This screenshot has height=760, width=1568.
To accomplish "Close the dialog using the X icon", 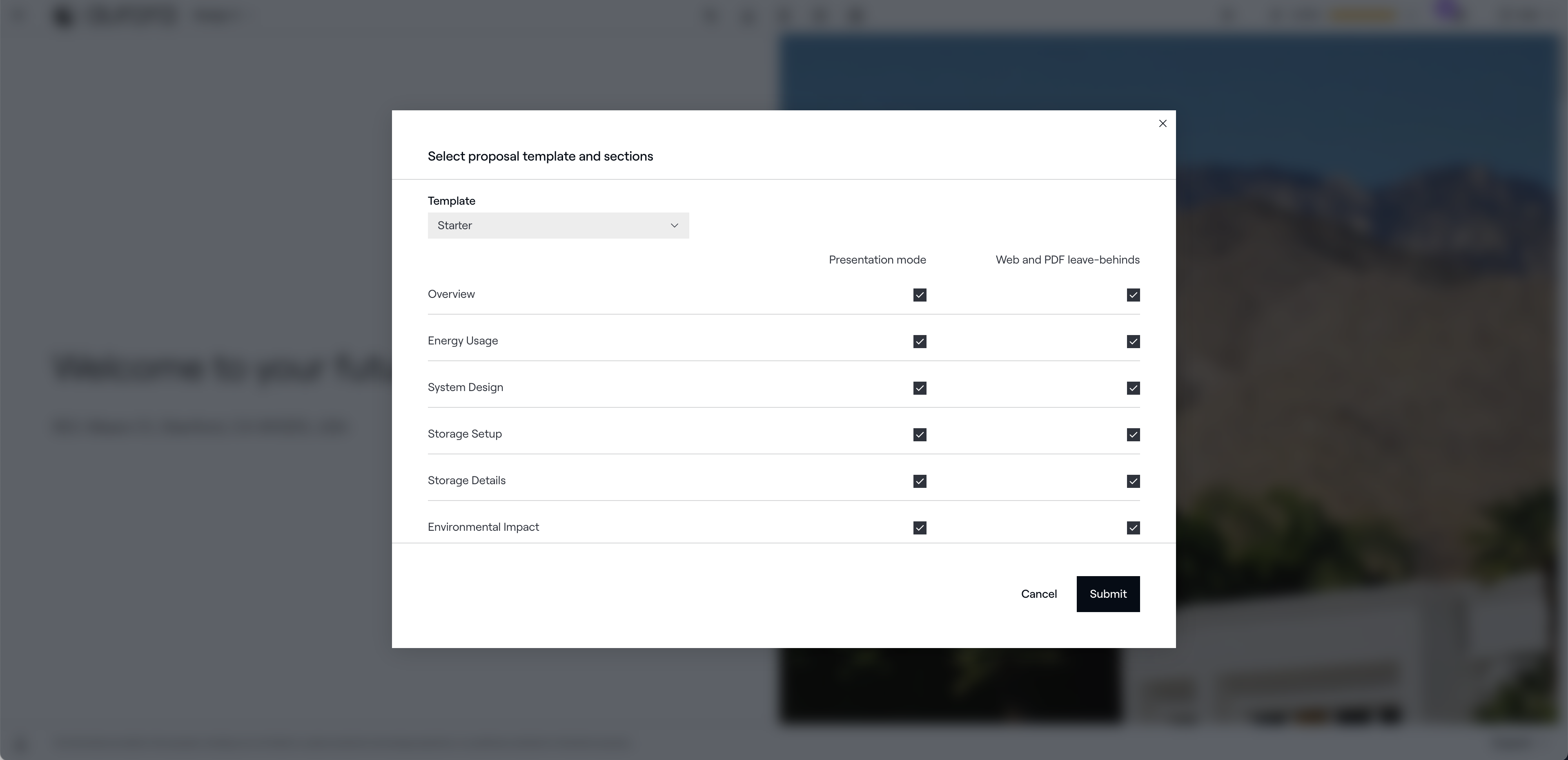I will point(1163,124).
